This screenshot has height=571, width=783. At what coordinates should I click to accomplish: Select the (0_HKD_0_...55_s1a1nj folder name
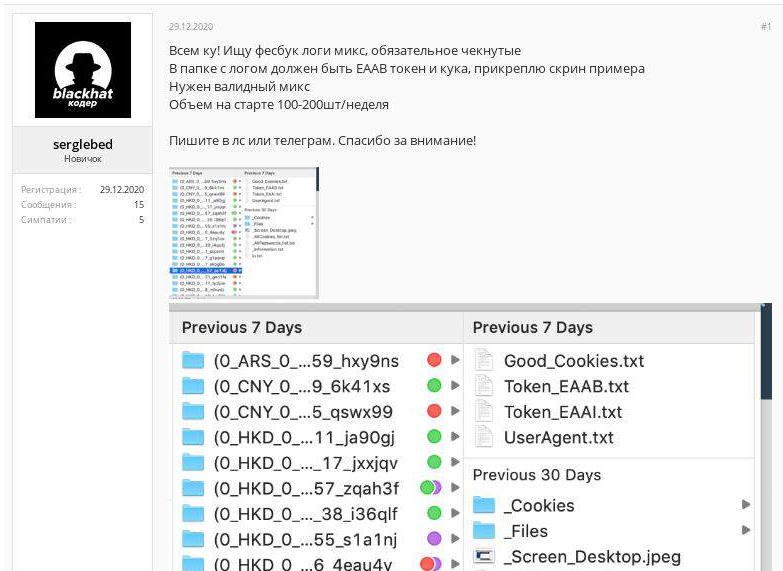[x=305, y=540]
